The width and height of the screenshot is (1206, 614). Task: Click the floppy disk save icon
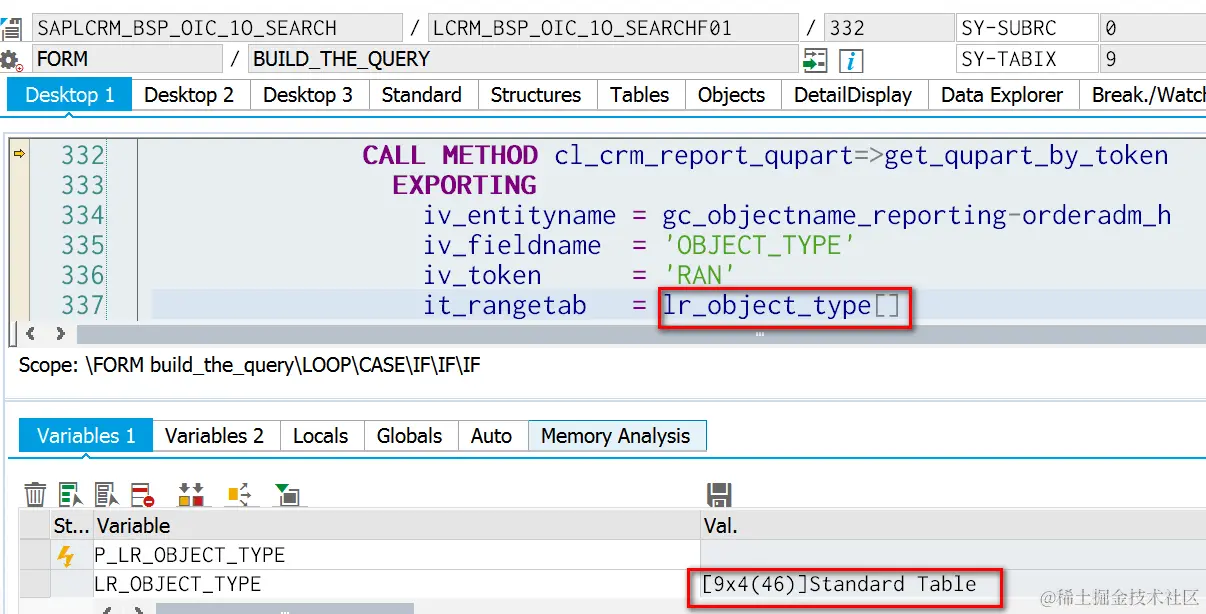(x=719, y=494)
